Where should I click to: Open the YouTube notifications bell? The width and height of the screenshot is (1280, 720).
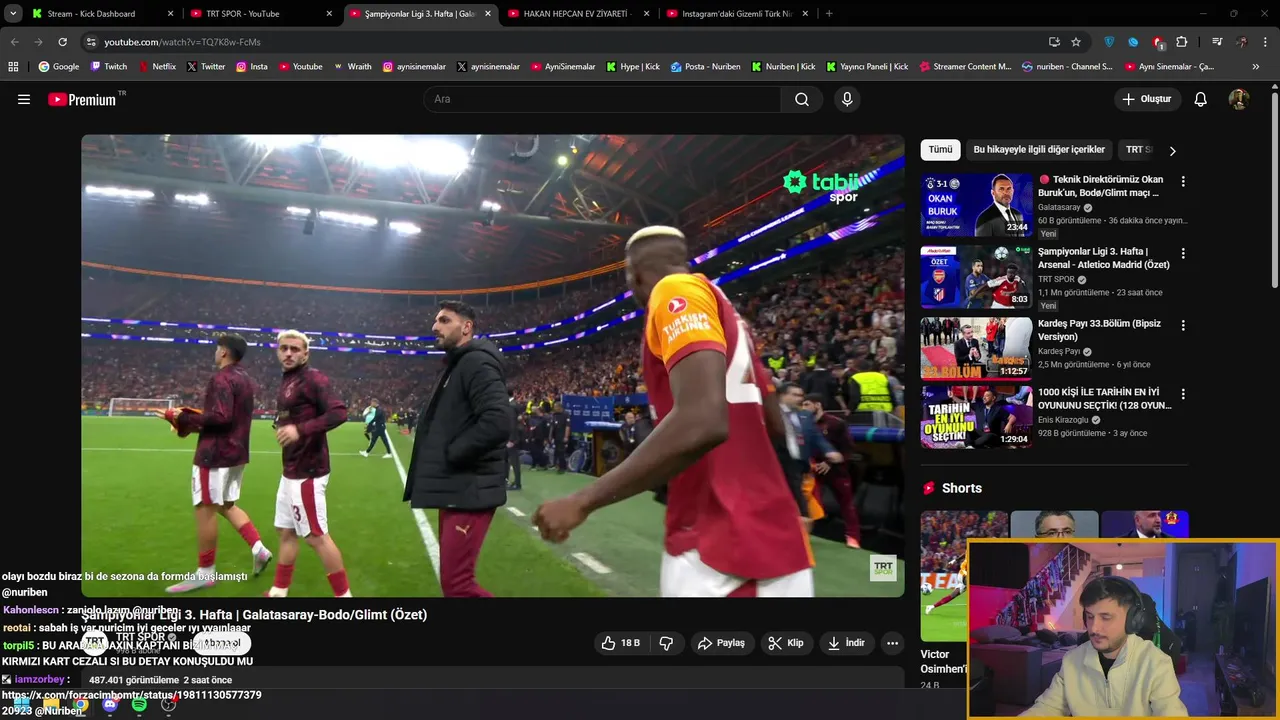[x=1201, y=99]
